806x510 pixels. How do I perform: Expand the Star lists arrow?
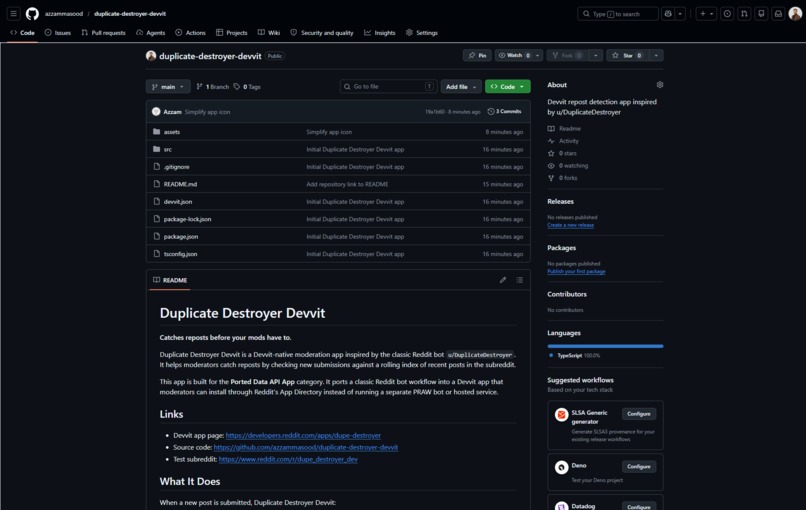tap(656, 56)
